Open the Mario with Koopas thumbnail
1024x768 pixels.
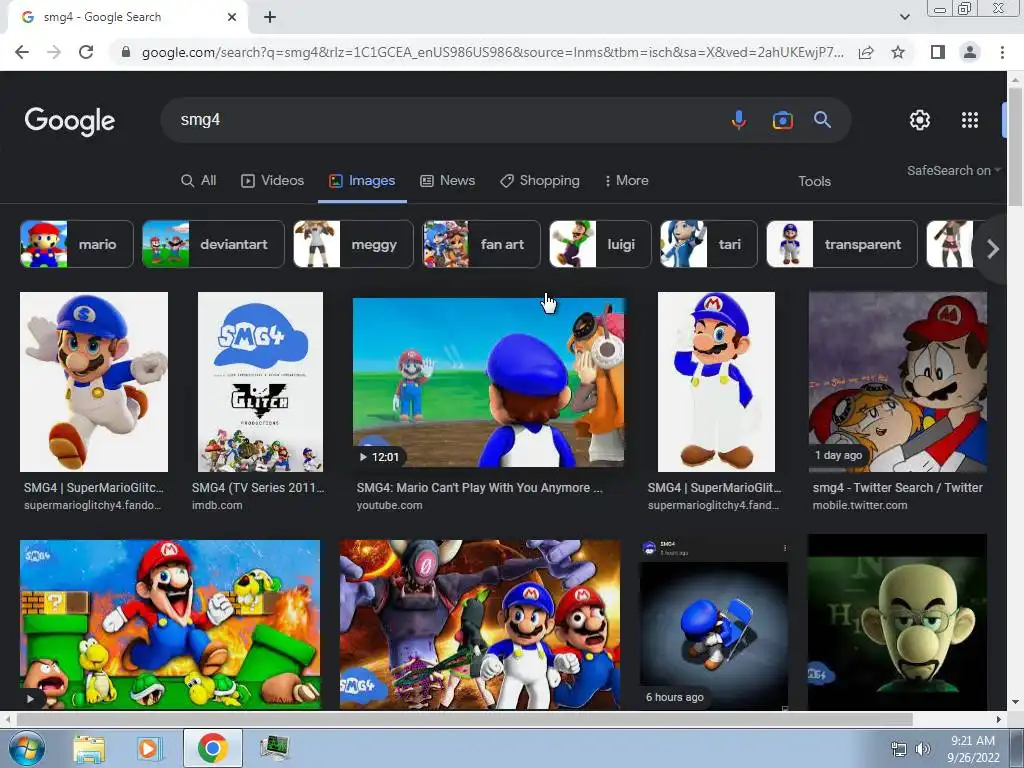tap(170, 624)
